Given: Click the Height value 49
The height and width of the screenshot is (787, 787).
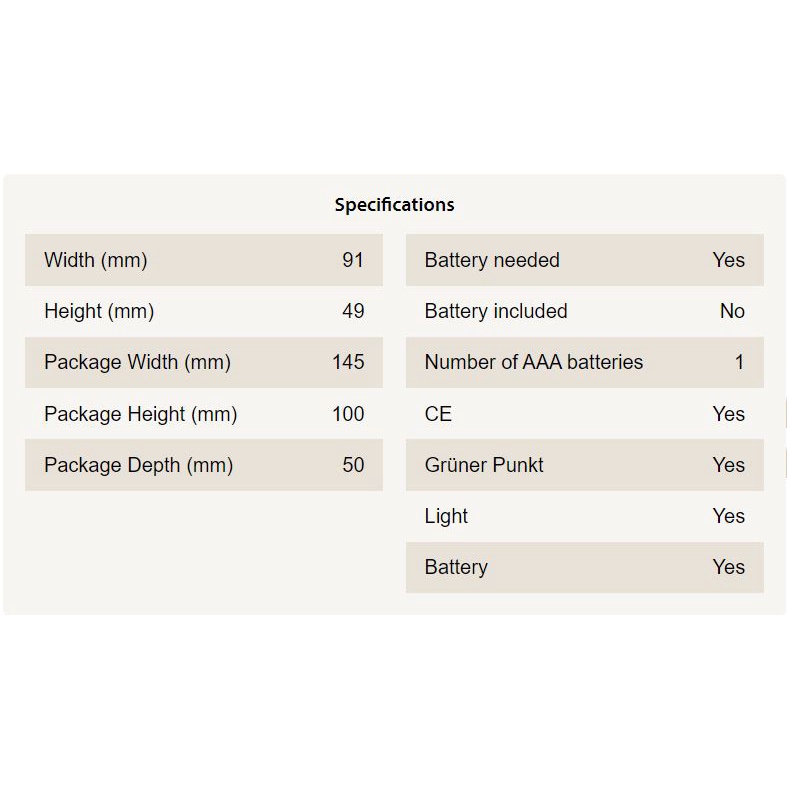Looking at the screenshot, I should click(353, 311).
